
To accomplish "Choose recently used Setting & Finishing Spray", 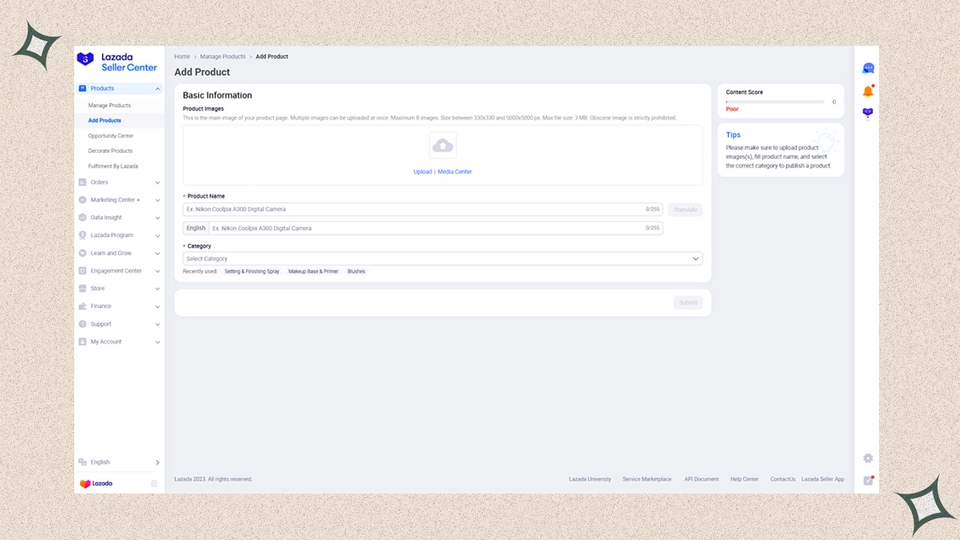I will click(252, 271).
